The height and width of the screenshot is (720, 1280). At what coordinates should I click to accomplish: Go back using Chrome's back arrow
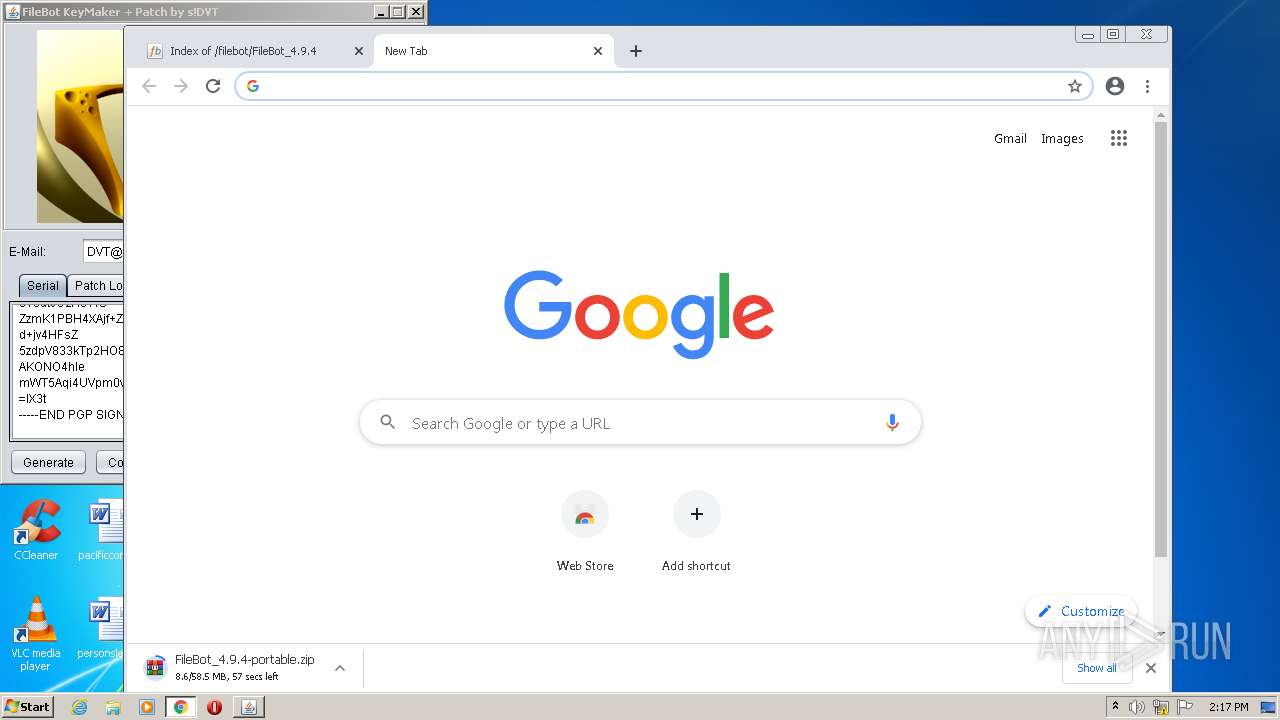(x=149, y=86)
